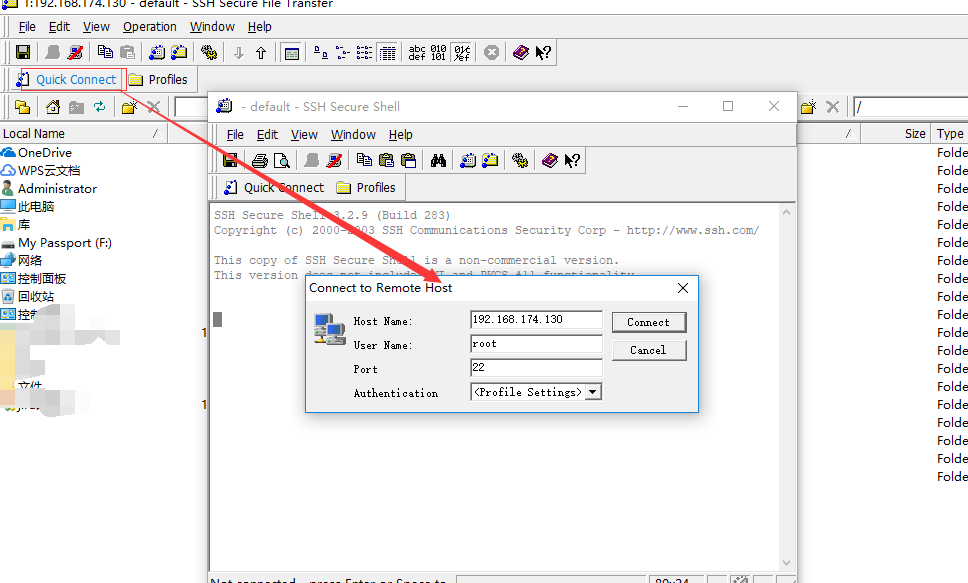Click local pane Home folder icon
The width and height of the screenshot is (968, 583).
(x=53, y=107)
